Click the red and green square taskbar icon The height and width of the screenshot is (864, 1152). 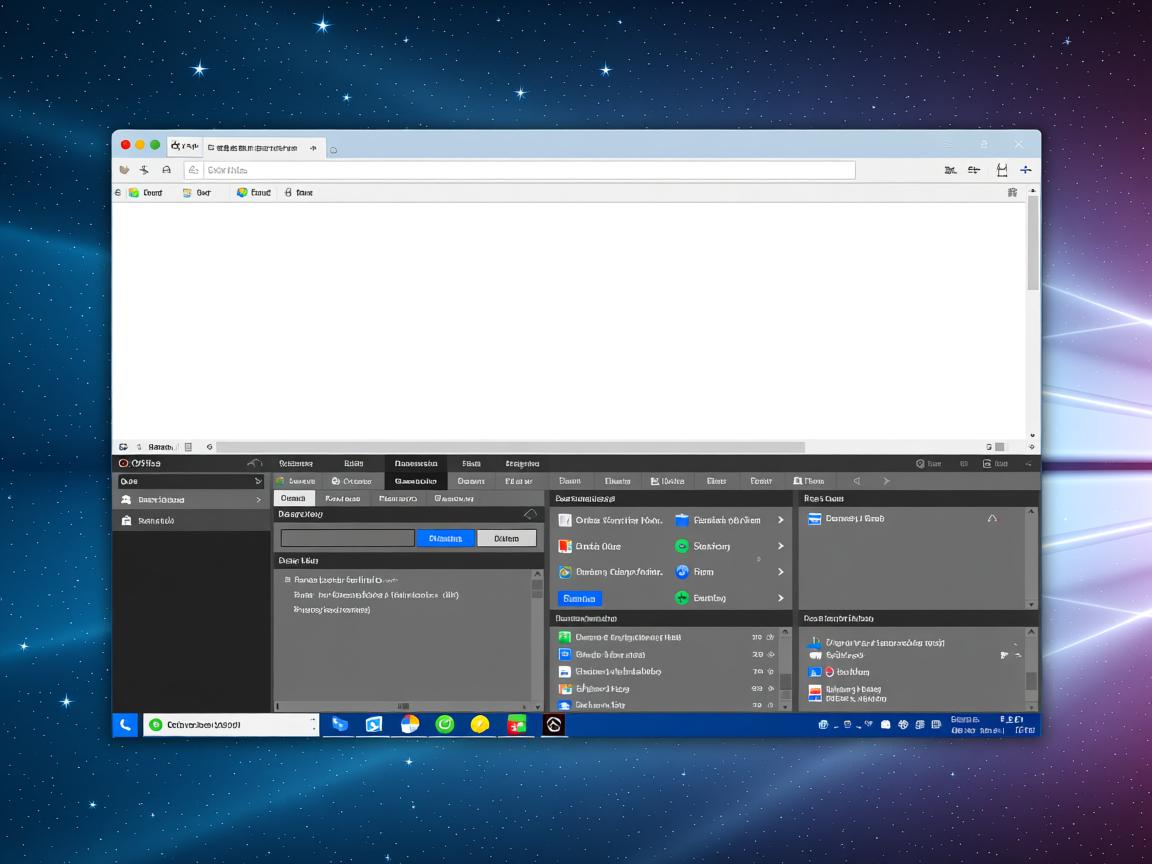pyautogui.click(x=516, y=725)
